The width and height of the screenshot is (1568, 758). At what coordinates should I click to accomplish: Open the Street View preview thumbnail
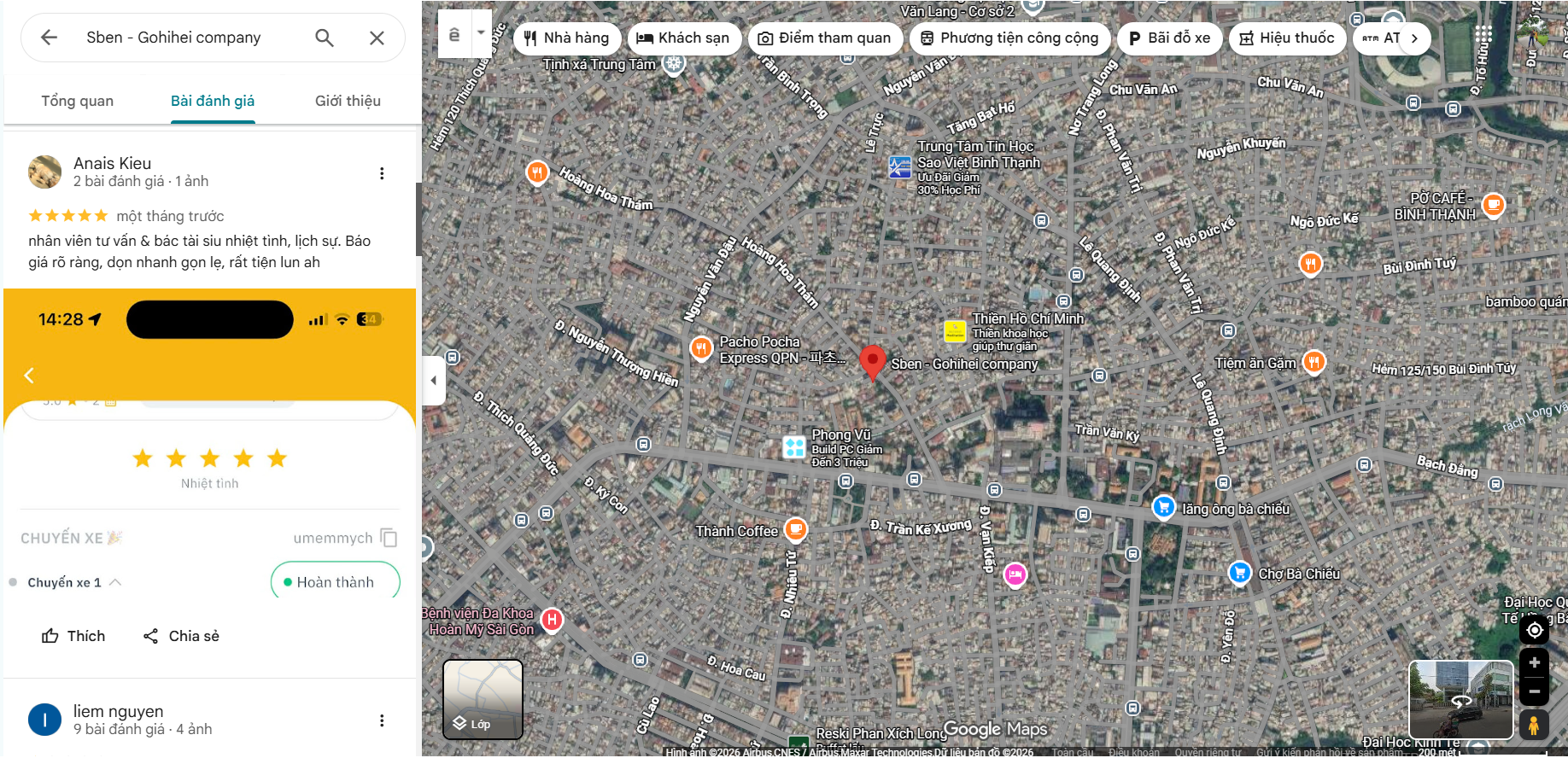click(x=1460, y=699)
